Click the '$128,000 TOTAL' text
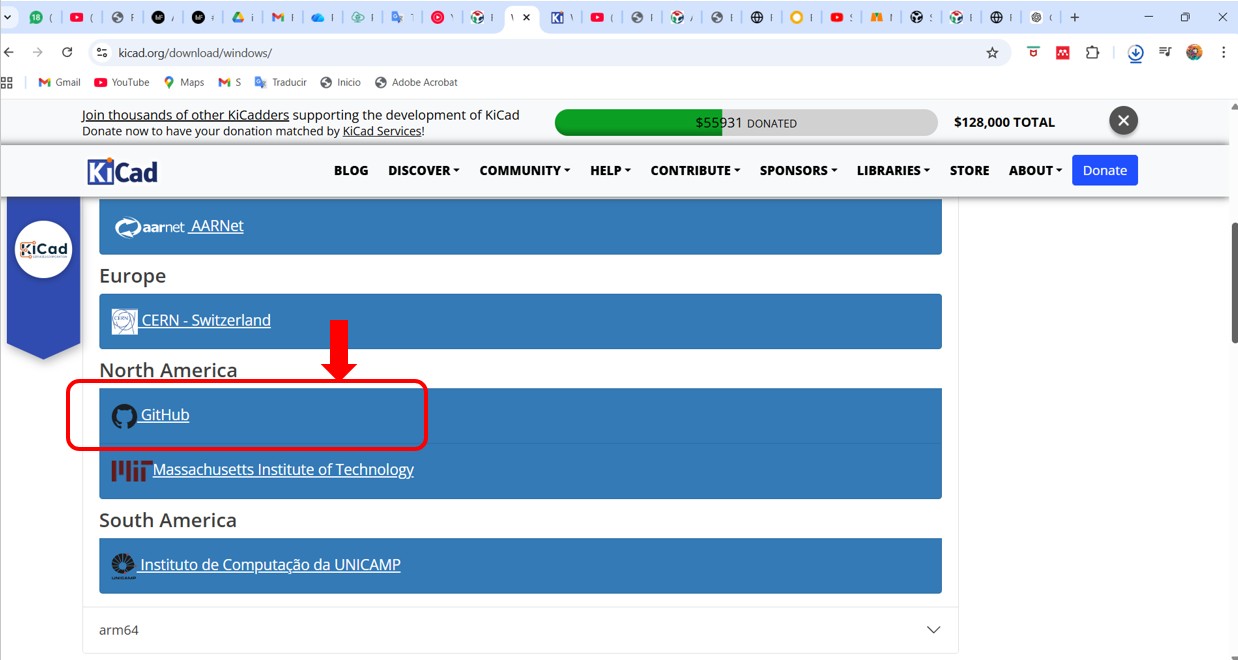The width and height of the screenshot is (1238, 660). pos(1004,122)
